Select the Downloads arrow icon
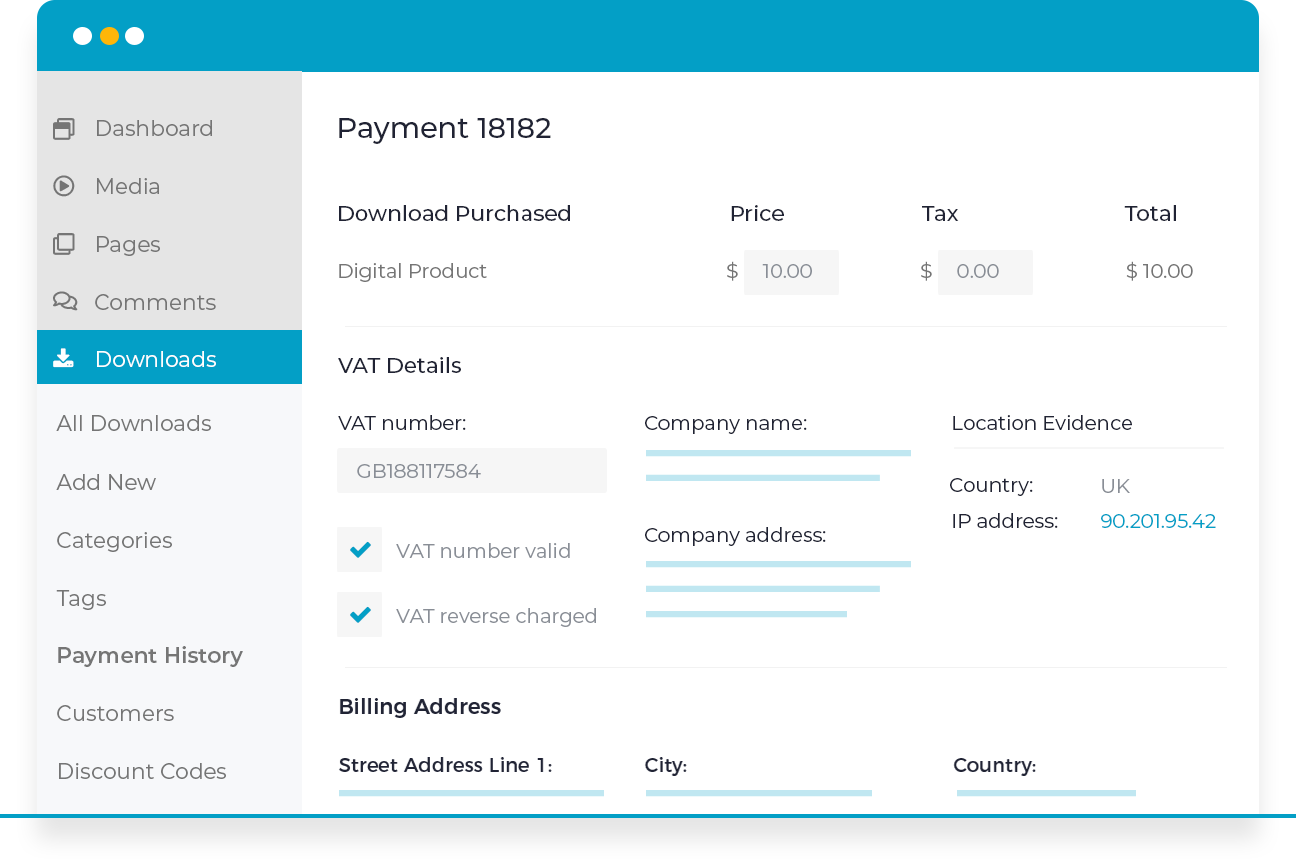The image size is (1296, 859). tap(64, 358)
